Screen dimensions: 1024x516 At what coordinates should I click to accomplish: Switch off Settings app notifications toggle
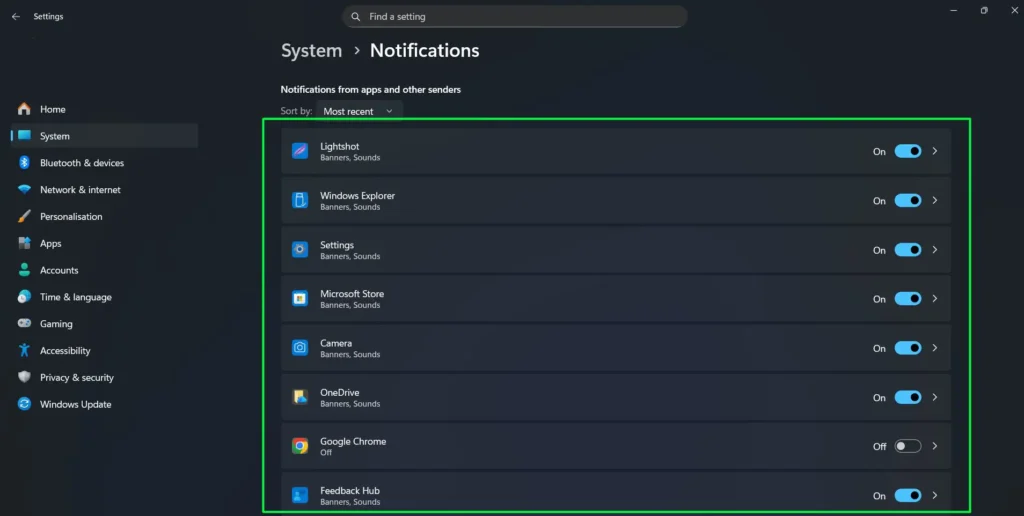pyautogui.click(x=908, y=250)
